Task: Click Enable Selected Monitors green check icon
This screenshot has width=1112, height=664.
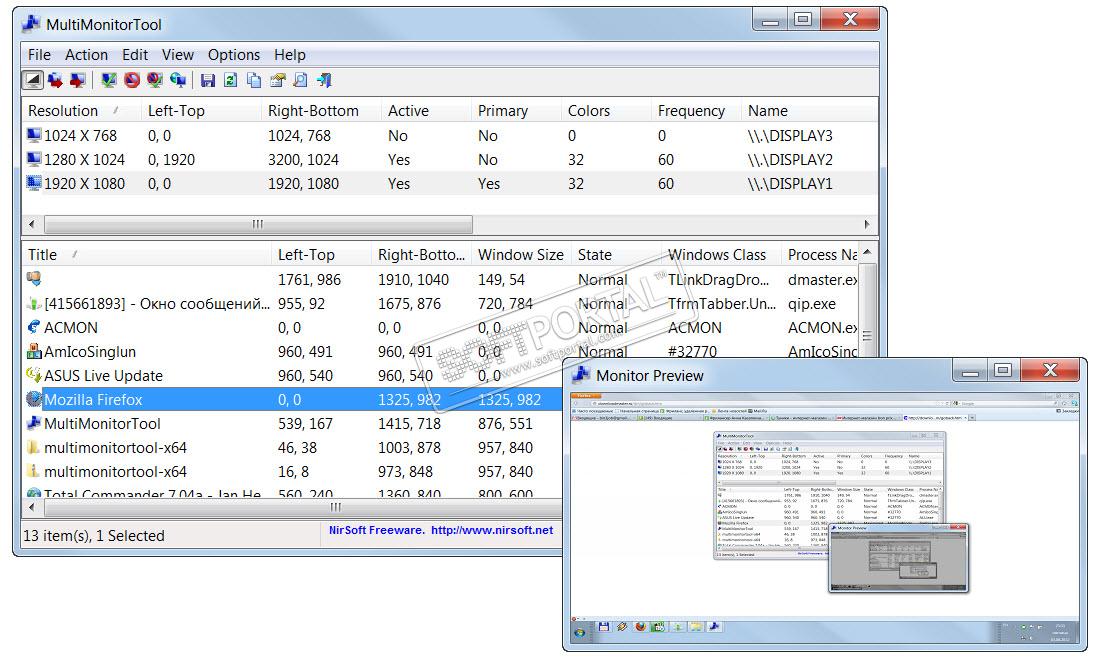Action: (109, 80)
